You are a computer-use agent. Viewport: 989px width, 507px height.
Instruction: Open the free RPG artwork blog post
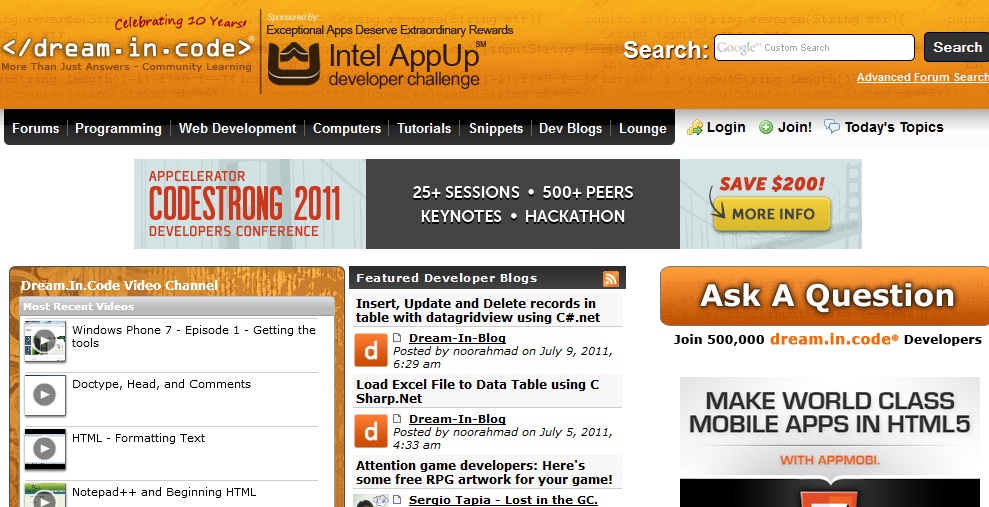[x=484, y=472]
